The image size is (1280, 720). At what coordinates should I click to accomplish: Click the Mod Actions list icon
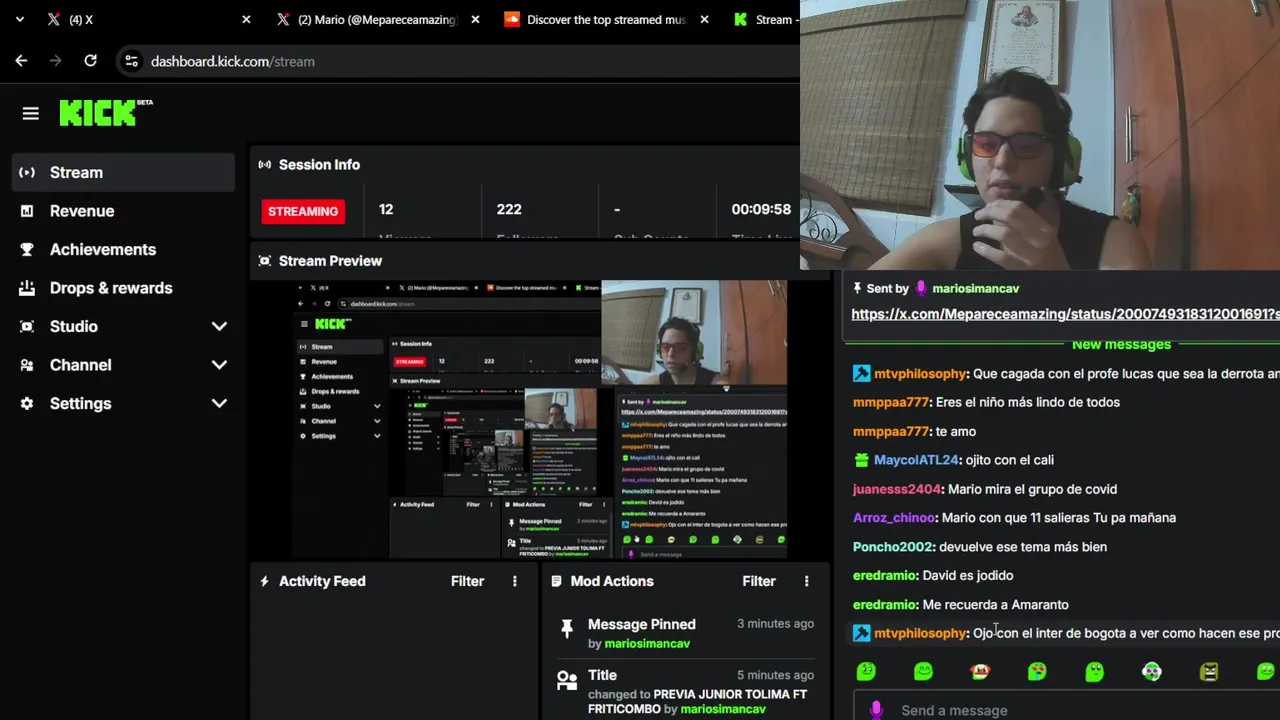point(556,581)
